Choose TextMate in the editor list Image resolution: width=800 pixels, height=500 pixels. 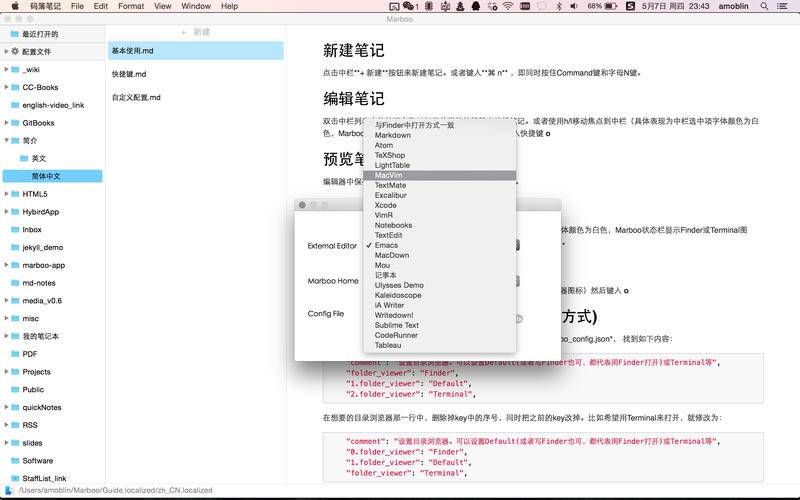pos(439,185)
